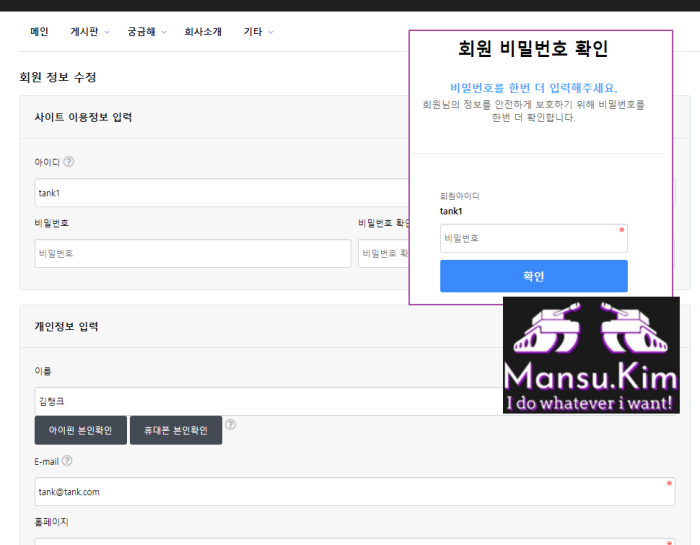The height and width of the screenshot is (545, 700).
Task: Click the 아이핀 본인확인 button
Action: click(x=81, y=430)
